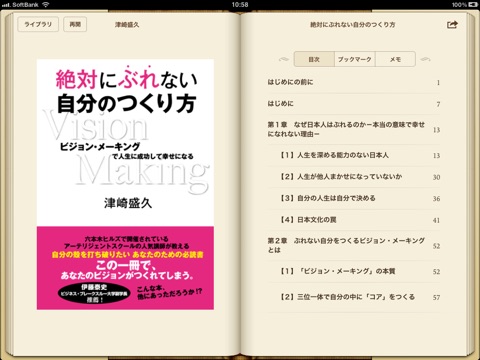Tap the 10:58 clock in status bar
Screen dimensions: 480x360
240,5
